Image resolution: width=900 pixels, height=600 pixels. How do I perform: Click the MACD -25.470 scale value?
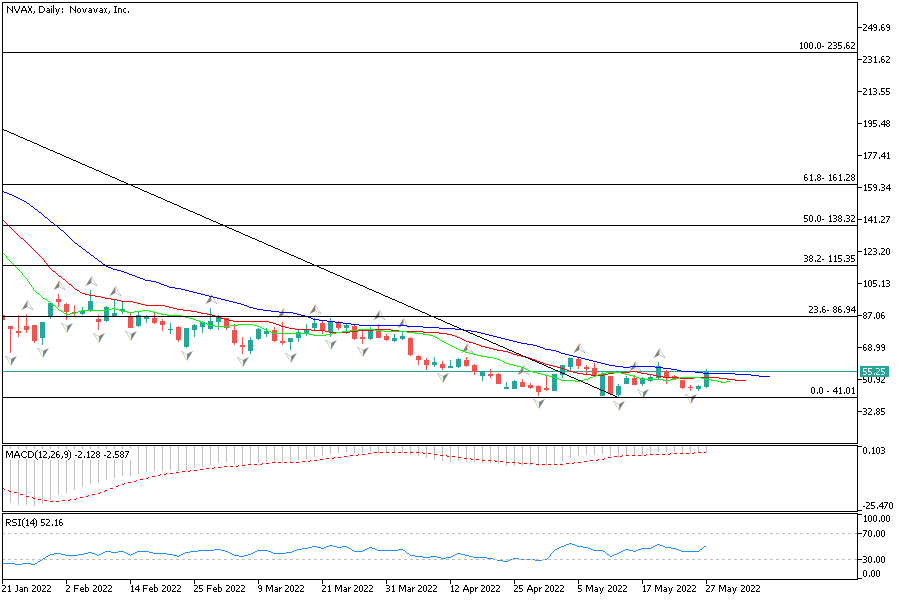(876, 506)
